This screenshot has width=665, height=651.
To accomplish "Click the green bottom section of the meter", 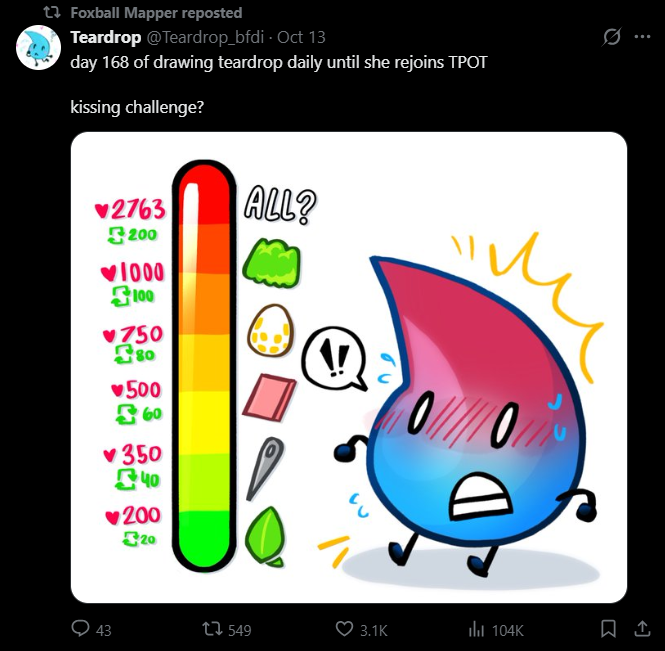I will click(203, 540).
